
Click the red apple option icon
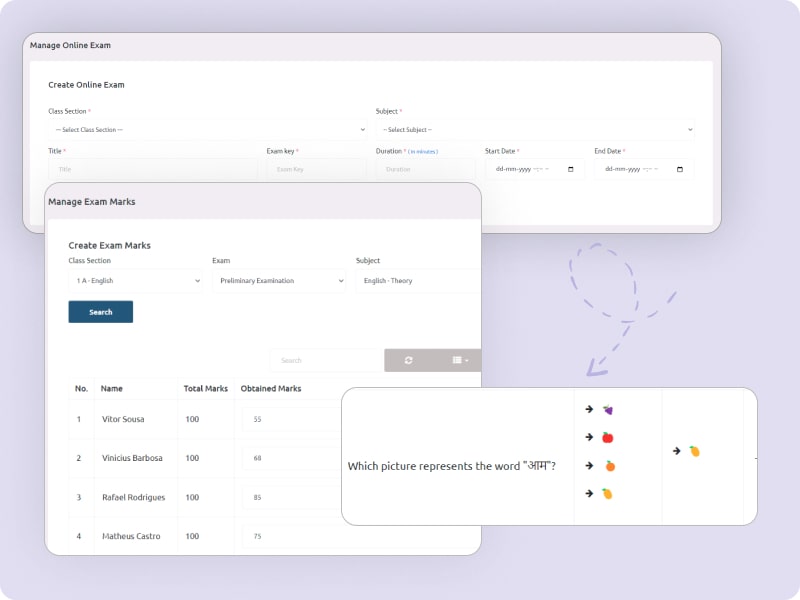click(x=607, y=438)
